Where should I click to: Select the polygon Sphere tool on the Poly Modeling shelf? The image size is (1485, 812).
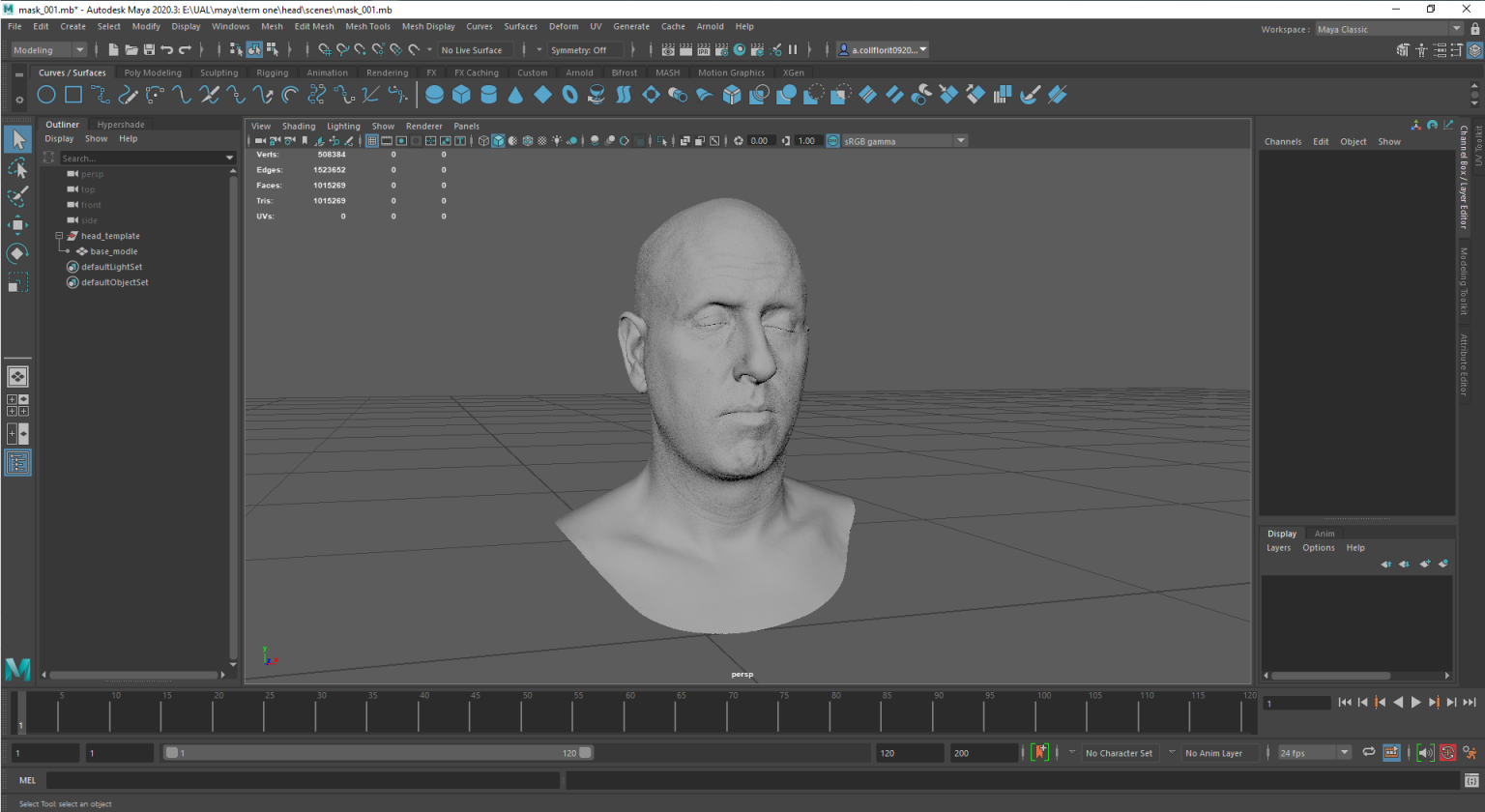[433, 94]
